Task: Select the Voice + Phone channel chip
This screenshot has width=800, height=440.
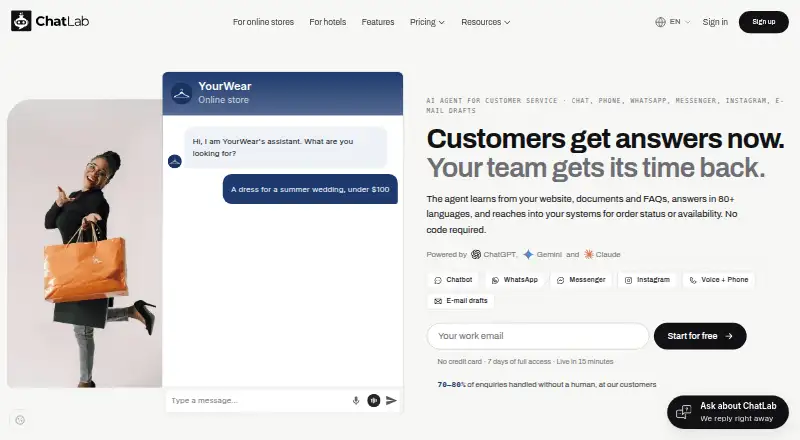Action: tap(718, 280)
